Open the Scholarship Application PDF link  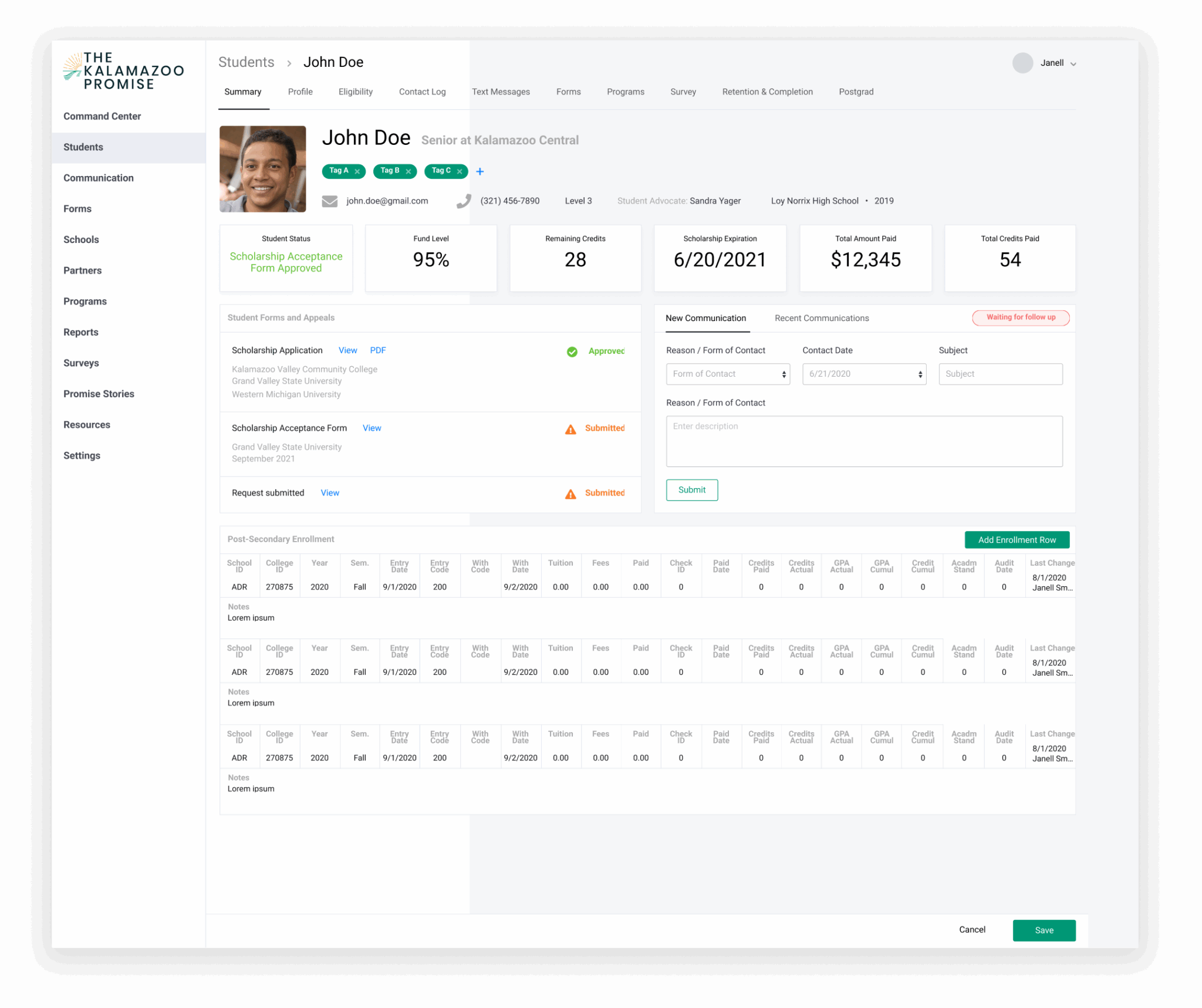[377, 350]
